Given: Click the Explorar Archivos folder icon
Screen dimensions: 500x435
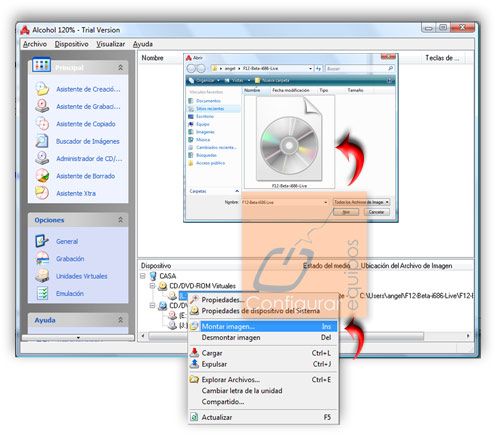Looking at the screenshot, I should (x=194, y=379).
